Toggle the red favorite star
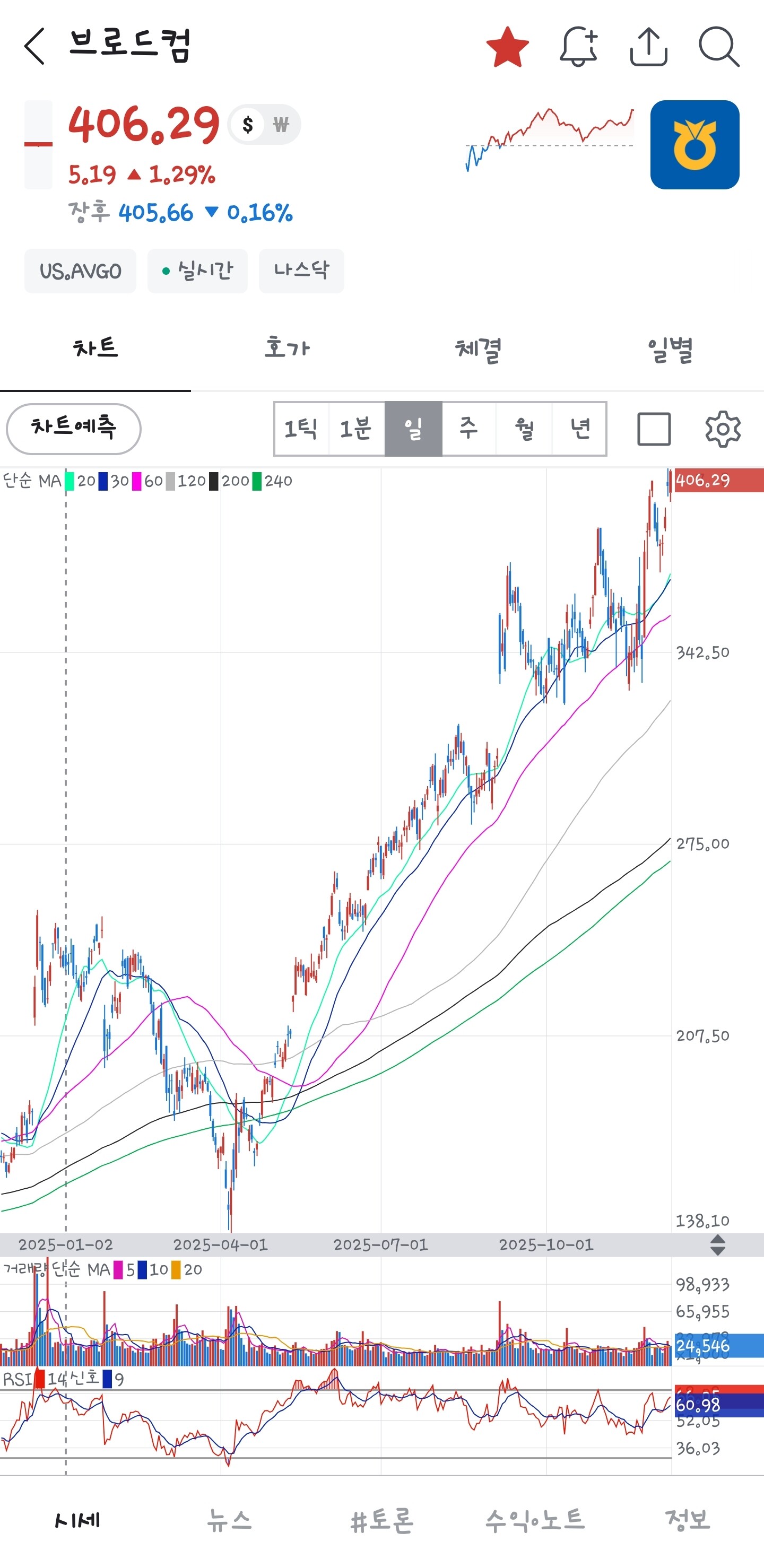 click(x=507, y=47)
